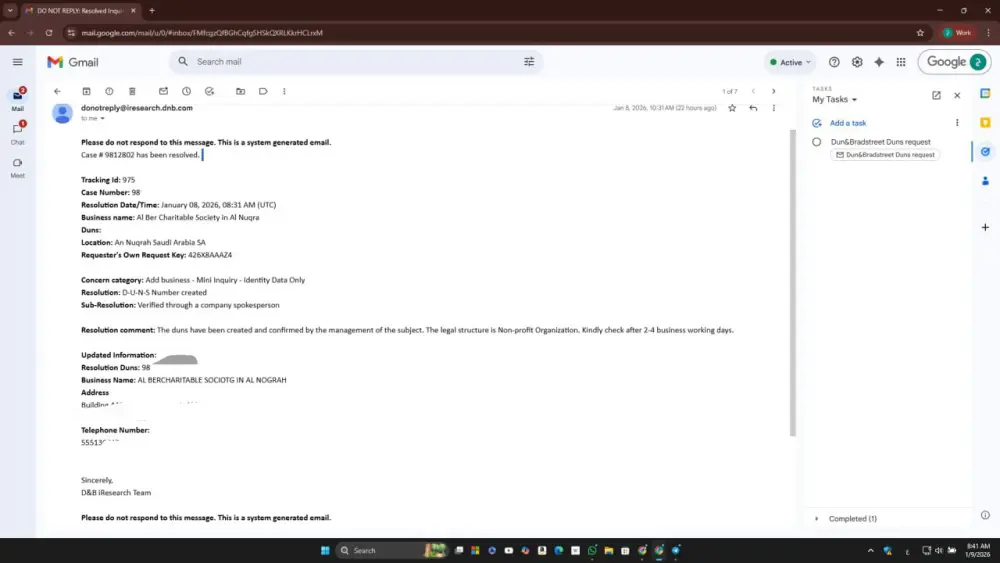Snooze this email clock icon
The height and width of the screenshot is (563, 1000).
pos(186,91)
